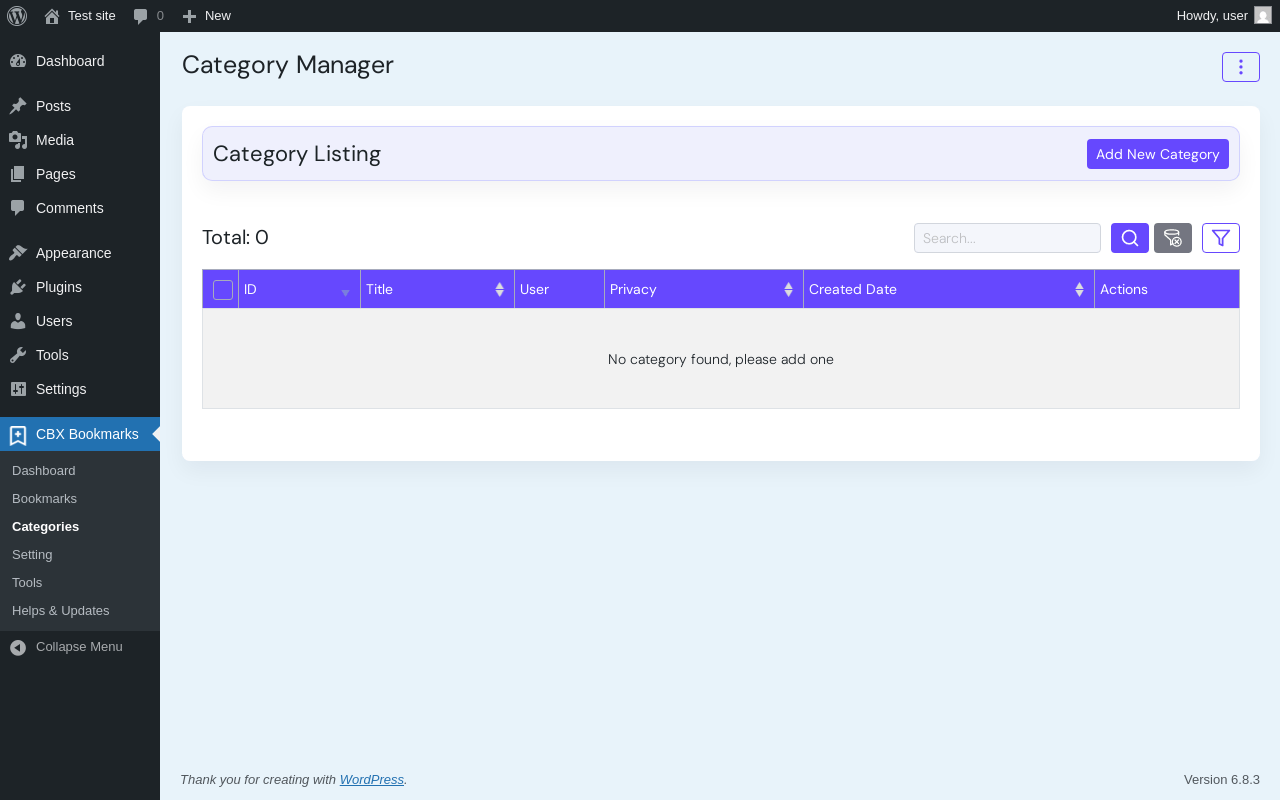Click the CBX Bookmarks menu item

pos(80,434)
